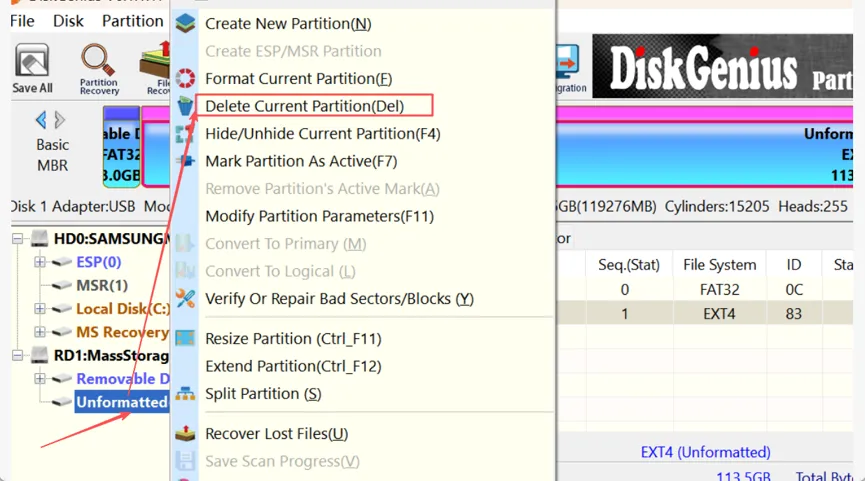Click the Delete Current Partition trash icon
The height and width of the screenshot is (481, 865).
(x=185, y=106)
